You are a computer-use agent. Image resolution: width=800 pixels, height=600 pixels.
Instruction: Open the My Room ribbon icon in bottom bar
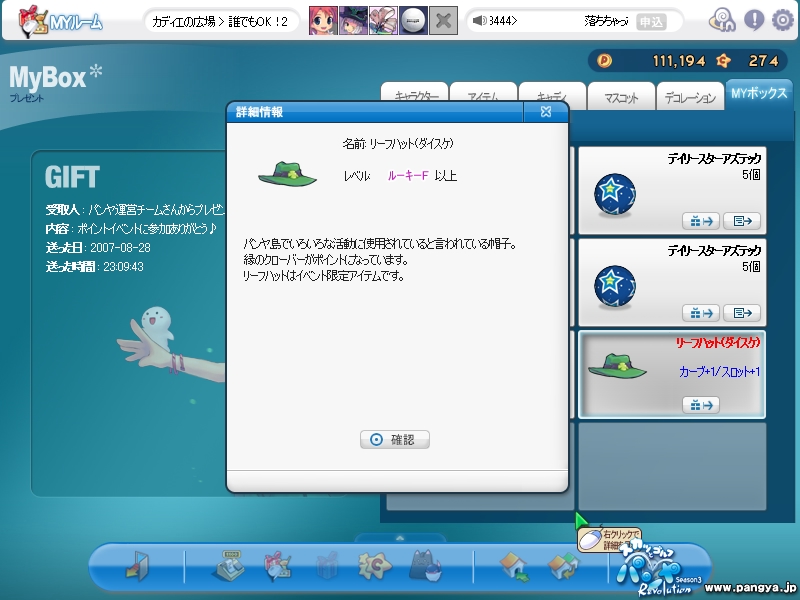pos(278,565)
